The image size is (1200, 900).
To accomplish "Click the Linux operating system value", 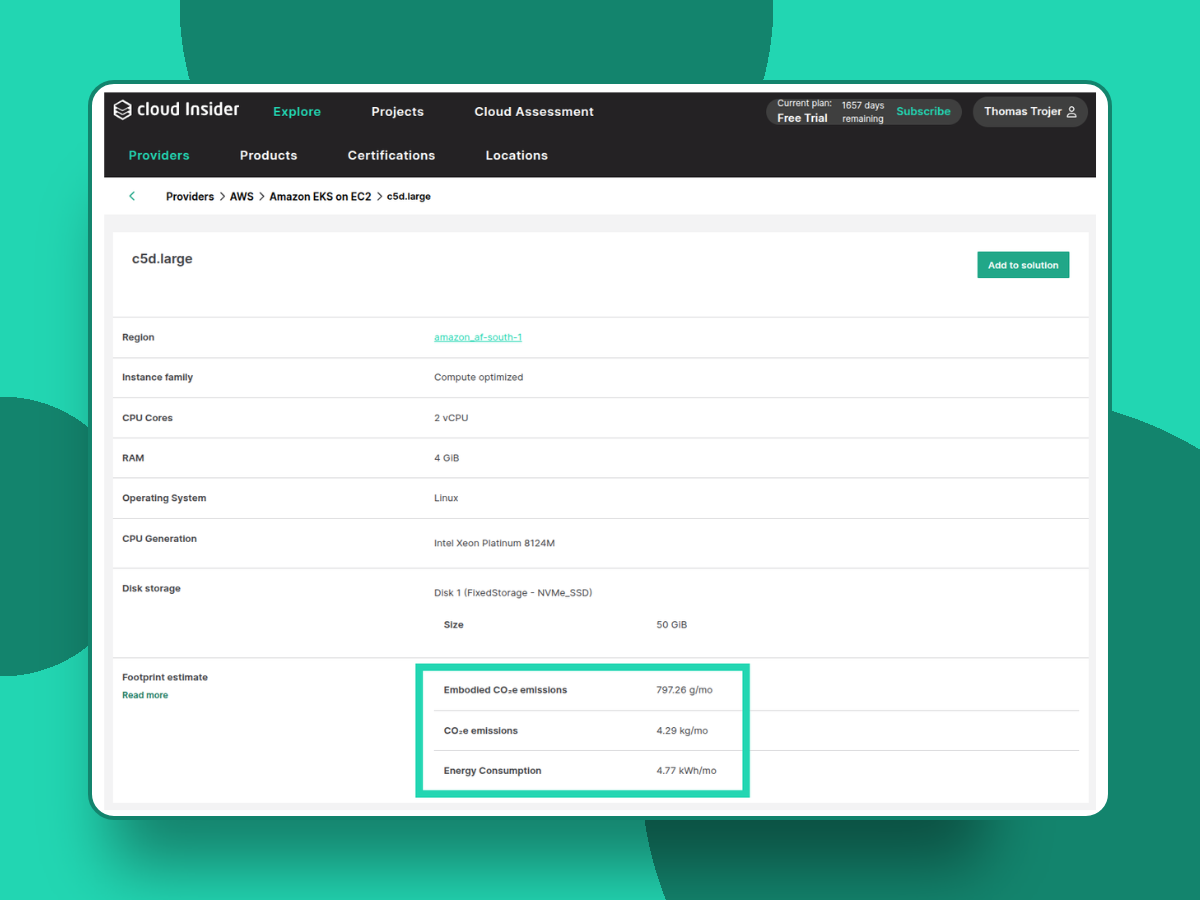I will [446, 498].
